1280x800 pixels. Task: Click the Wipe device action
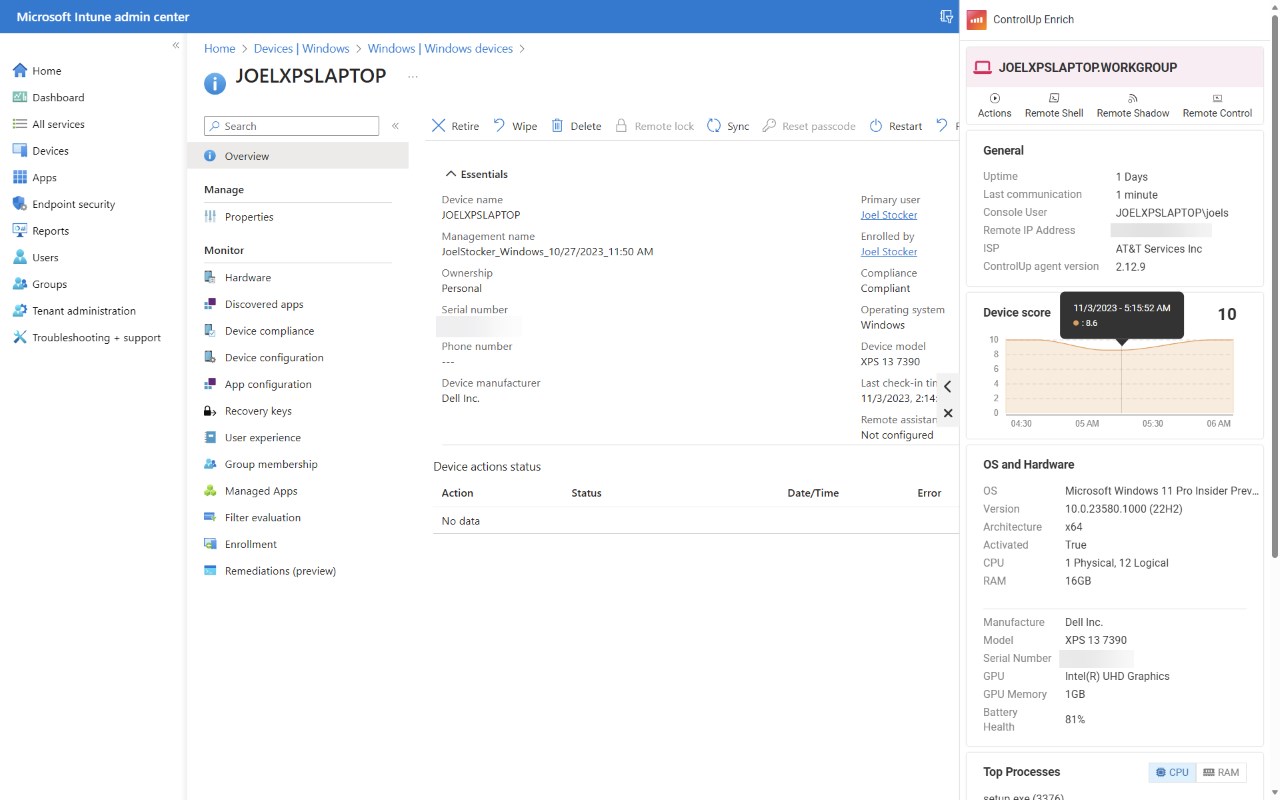coord(515,126)
